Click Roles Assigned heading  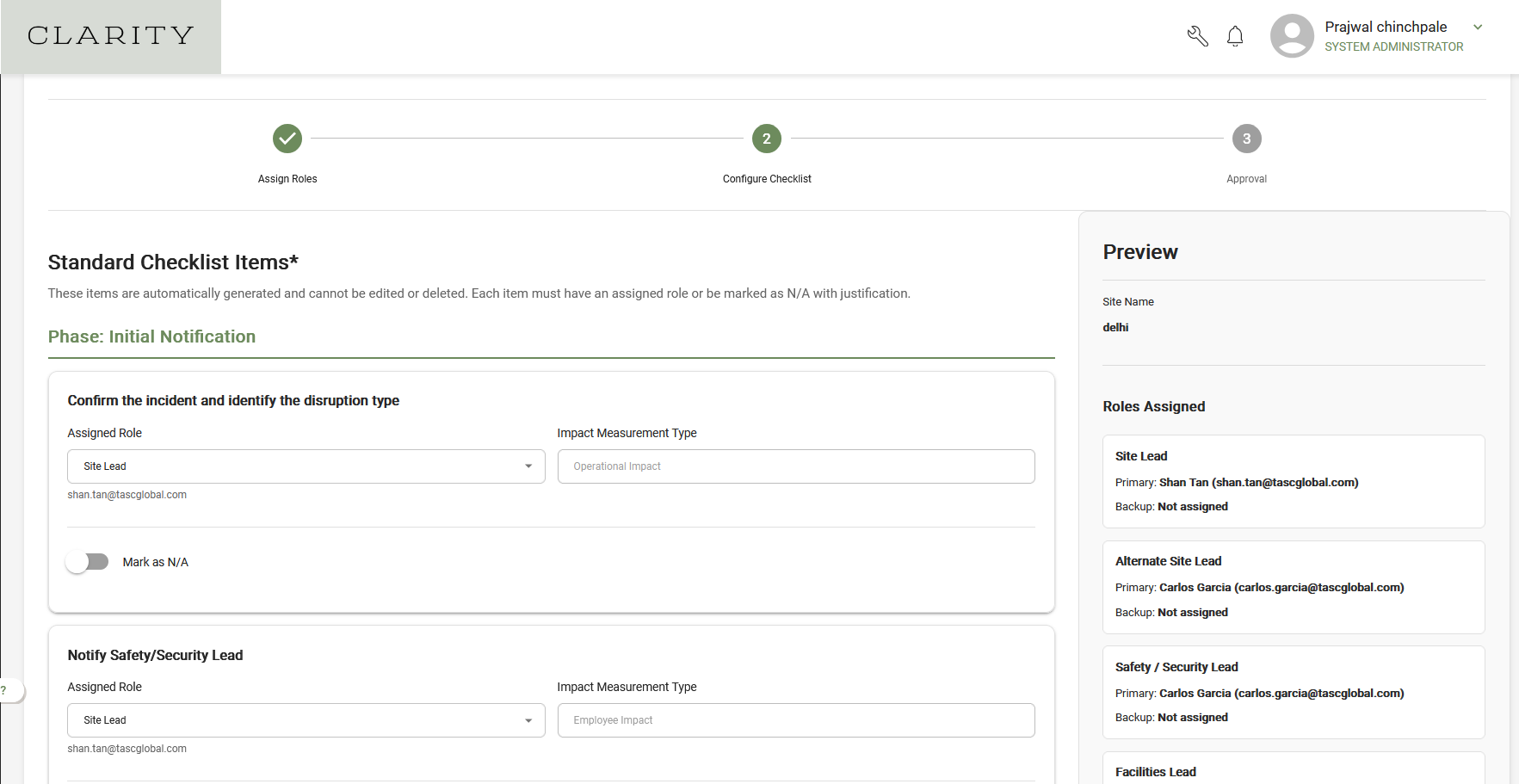(x=1153, y=406)
